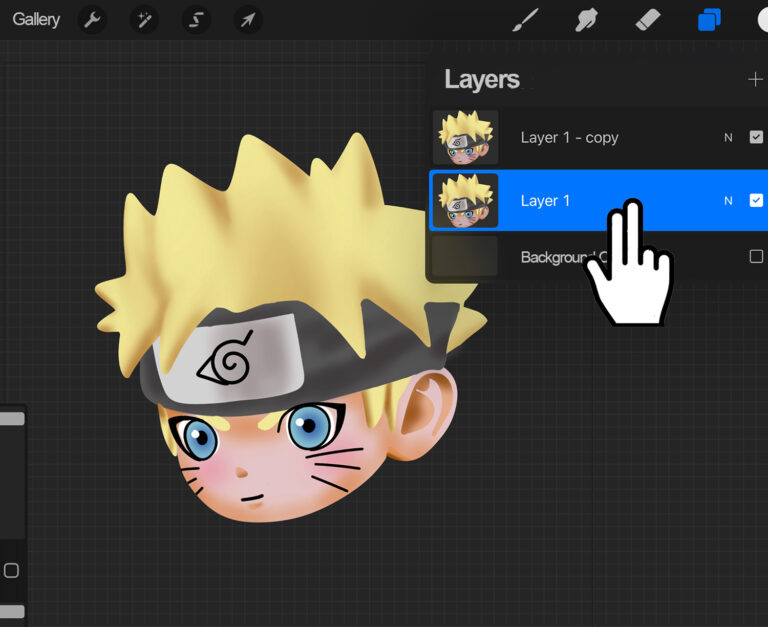Open the Adjustments magic wand menu
This screenshot has width=768, height=627.
[144, 20]
